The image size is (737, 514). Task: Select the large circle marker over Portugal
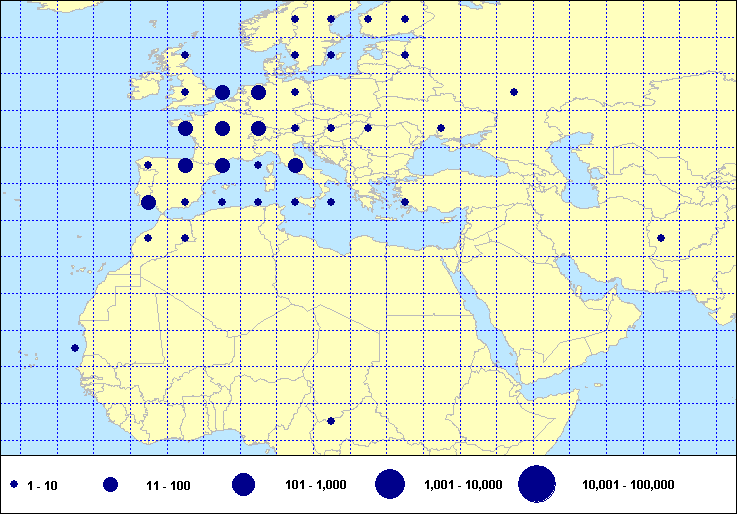(148, 202)
